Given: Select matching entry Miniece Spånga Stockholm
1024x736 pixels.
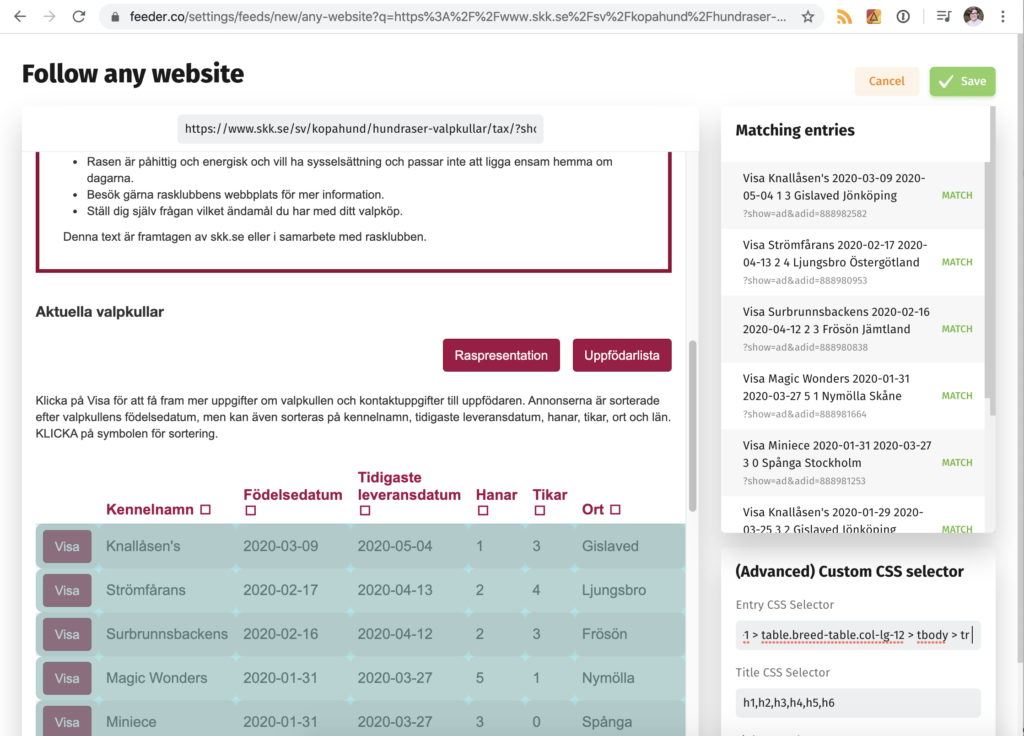Looking at the screenshot, I should click(x=853, y=462).
